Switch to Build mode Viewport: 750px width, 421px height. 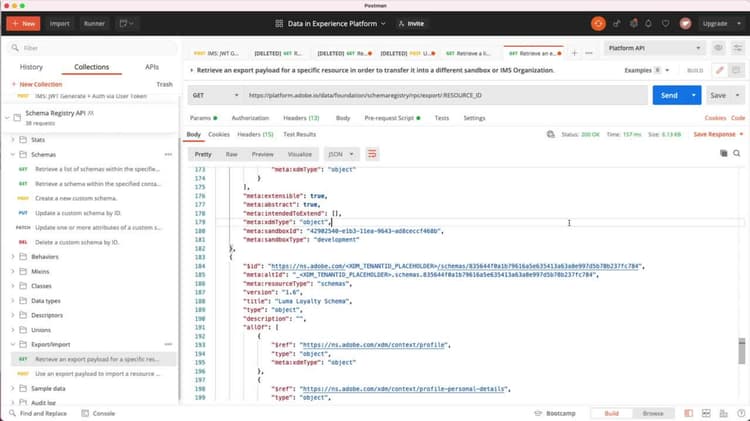point(611,413)
